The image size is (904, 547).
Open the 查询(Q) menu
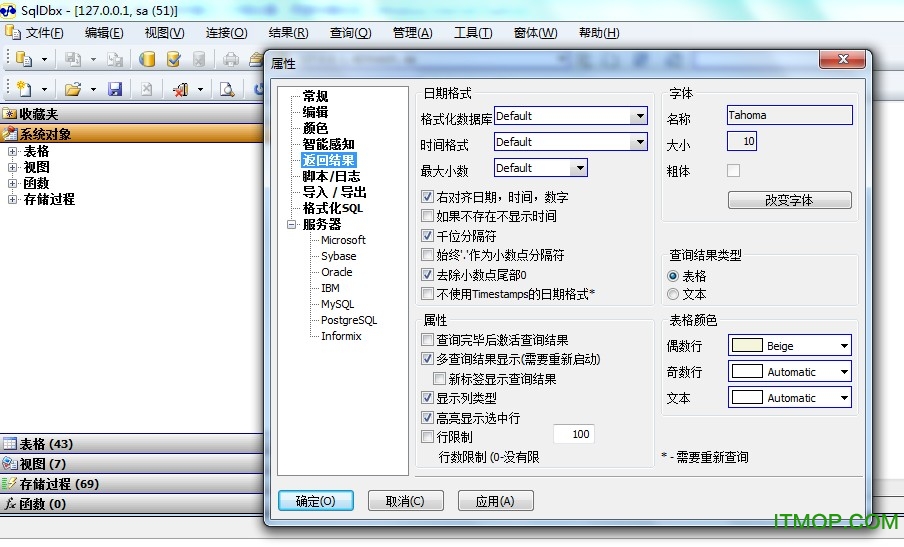[x=351, y=33]
